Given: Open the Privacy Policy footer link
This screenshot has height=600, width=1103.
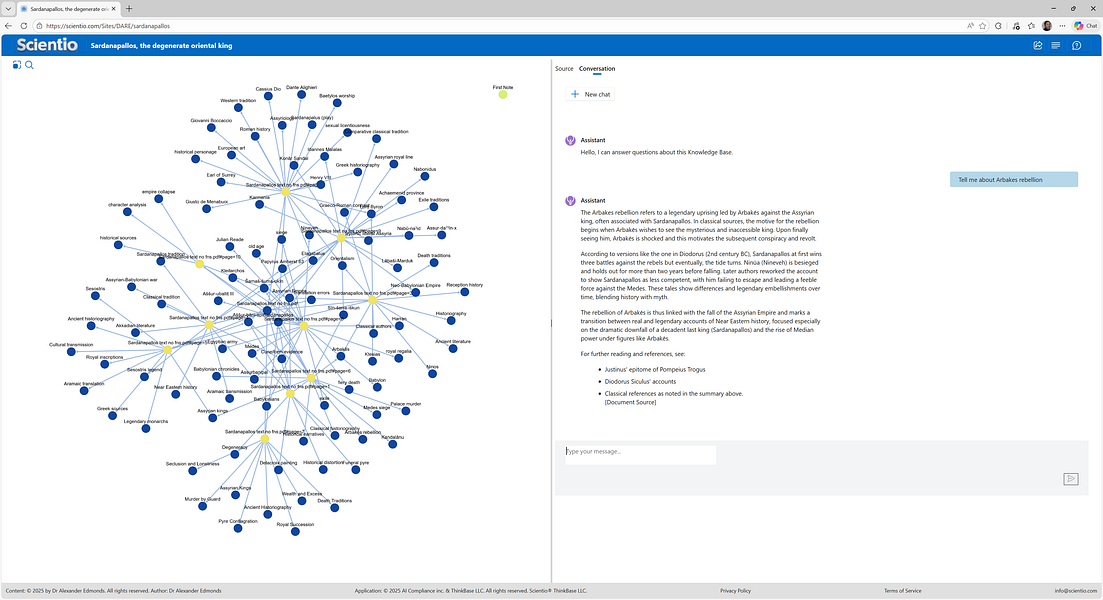Looking at the screenshot, I should [x=735, y=591].
